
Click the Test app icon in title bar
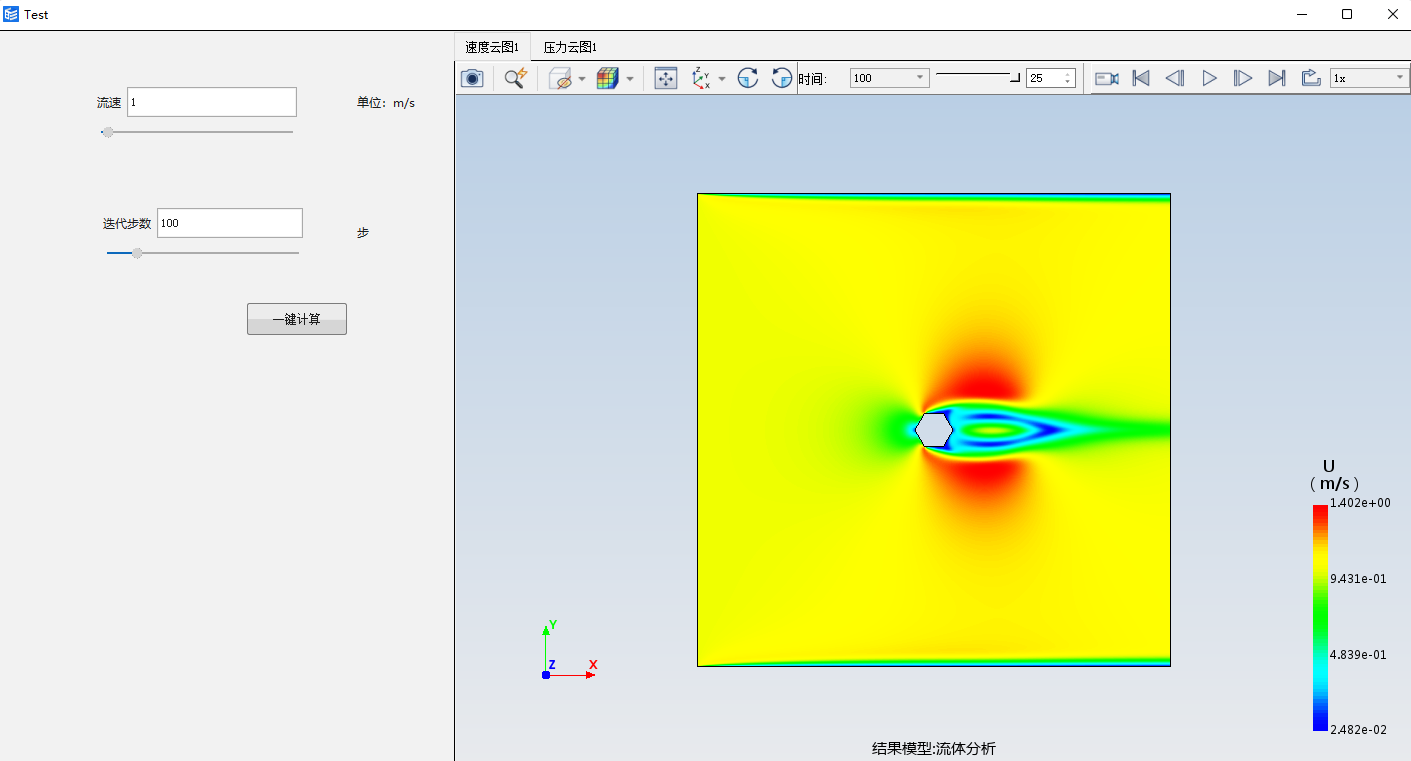pyautogui.click(x=11, y=14)
